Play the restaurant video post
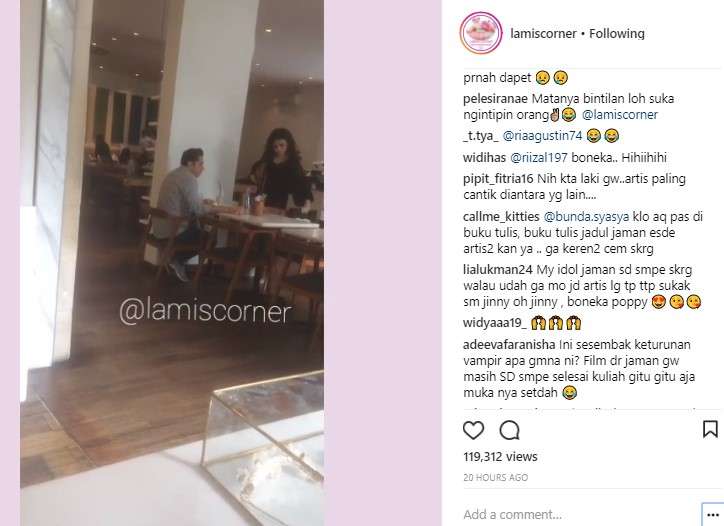Screen dimensions: 724x526 [x=172, y=263]
